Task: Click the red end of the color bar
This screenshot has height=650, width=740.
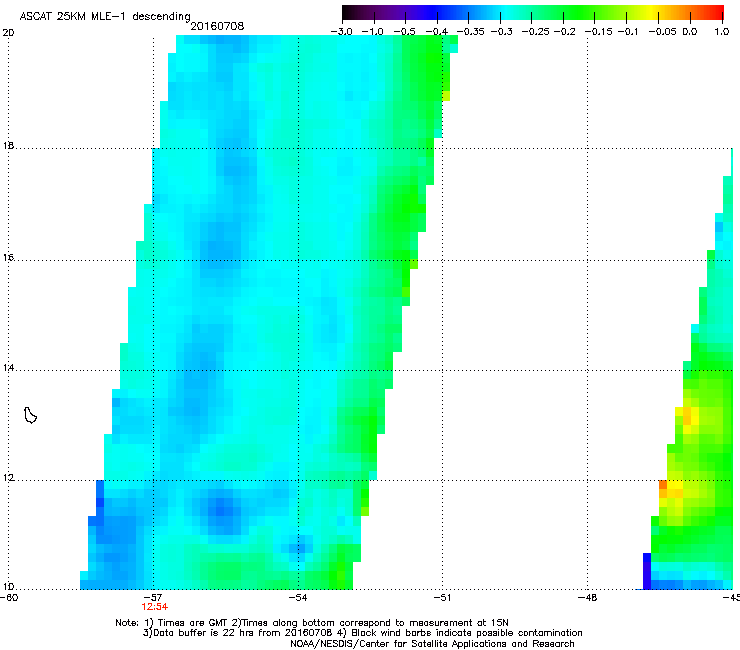Action: coord(717,13)
